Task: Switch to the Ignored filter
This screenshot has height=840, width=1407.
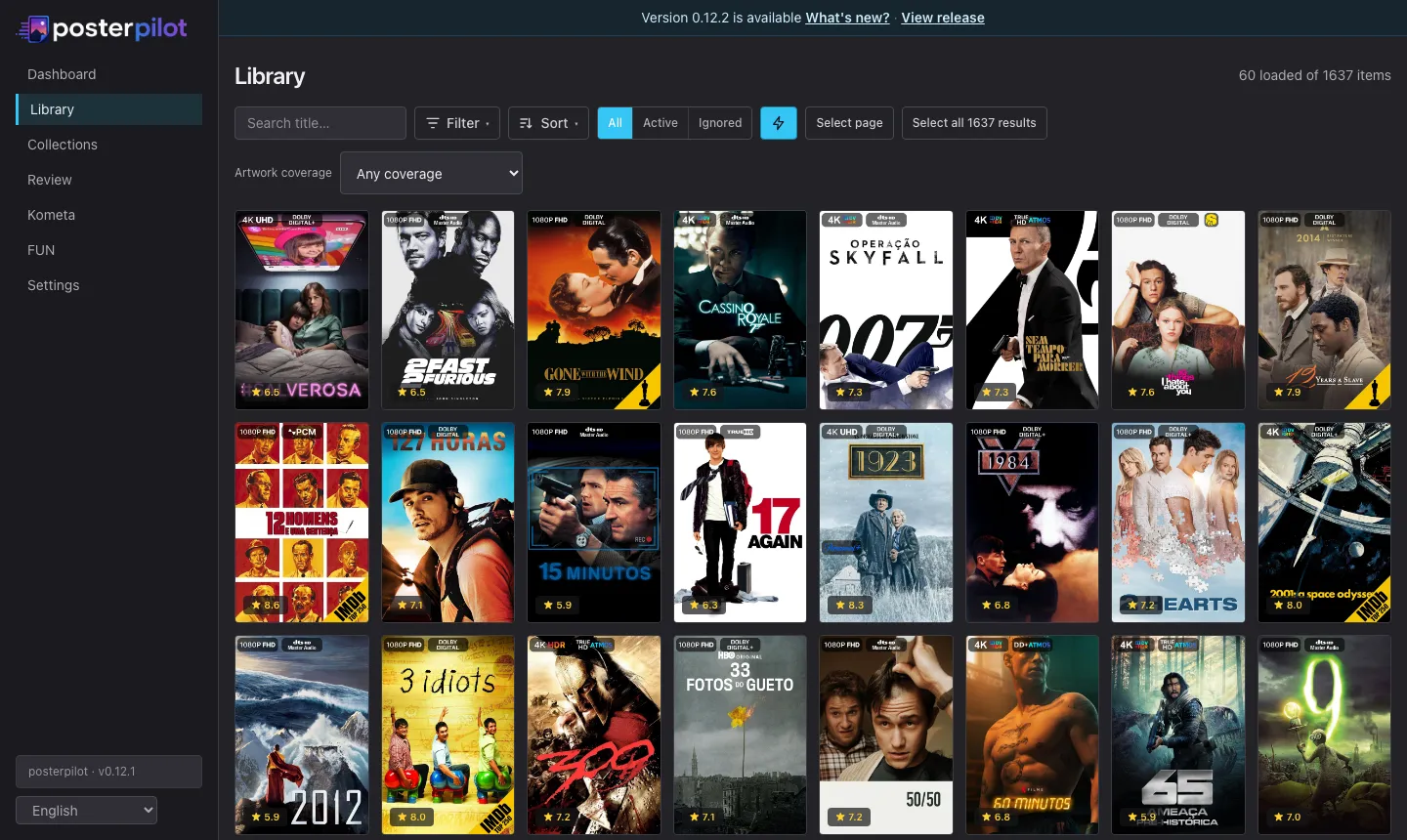Action: [720, 123]
